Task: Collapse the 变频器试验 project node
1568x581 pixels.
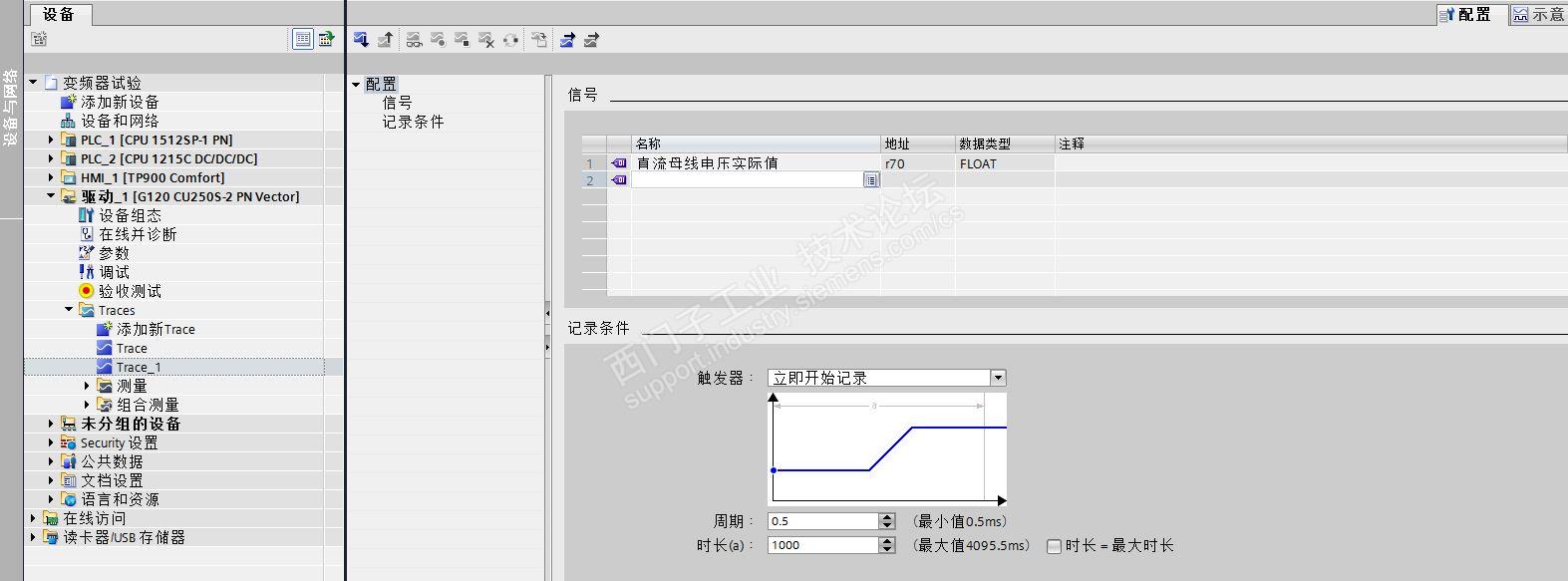Action: (33, 83)
